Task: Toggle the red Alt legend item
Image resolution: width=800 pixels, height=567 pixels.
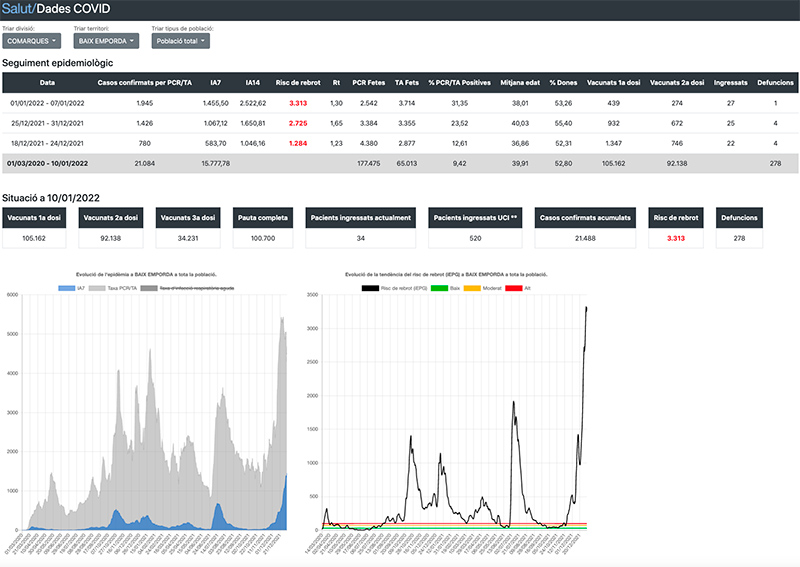Action: (518, 288)
